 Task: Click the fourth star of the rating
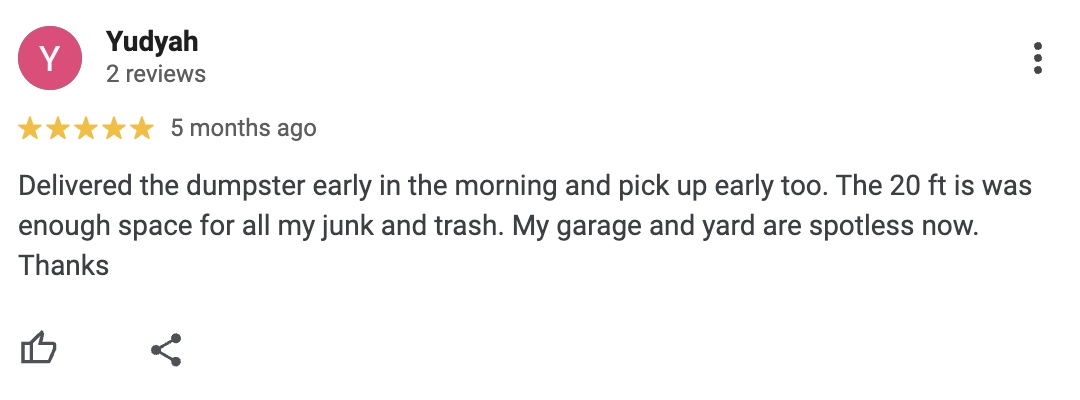point(114,128)
